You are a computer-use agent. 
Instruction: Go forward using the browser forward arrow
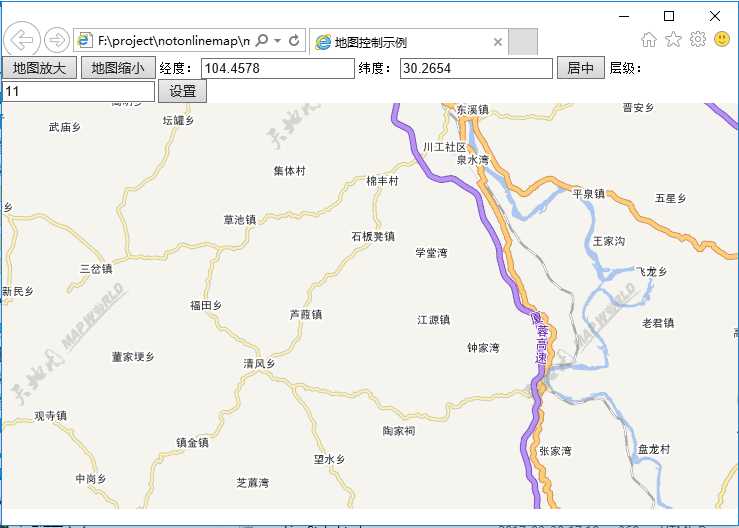click(57, 41)
